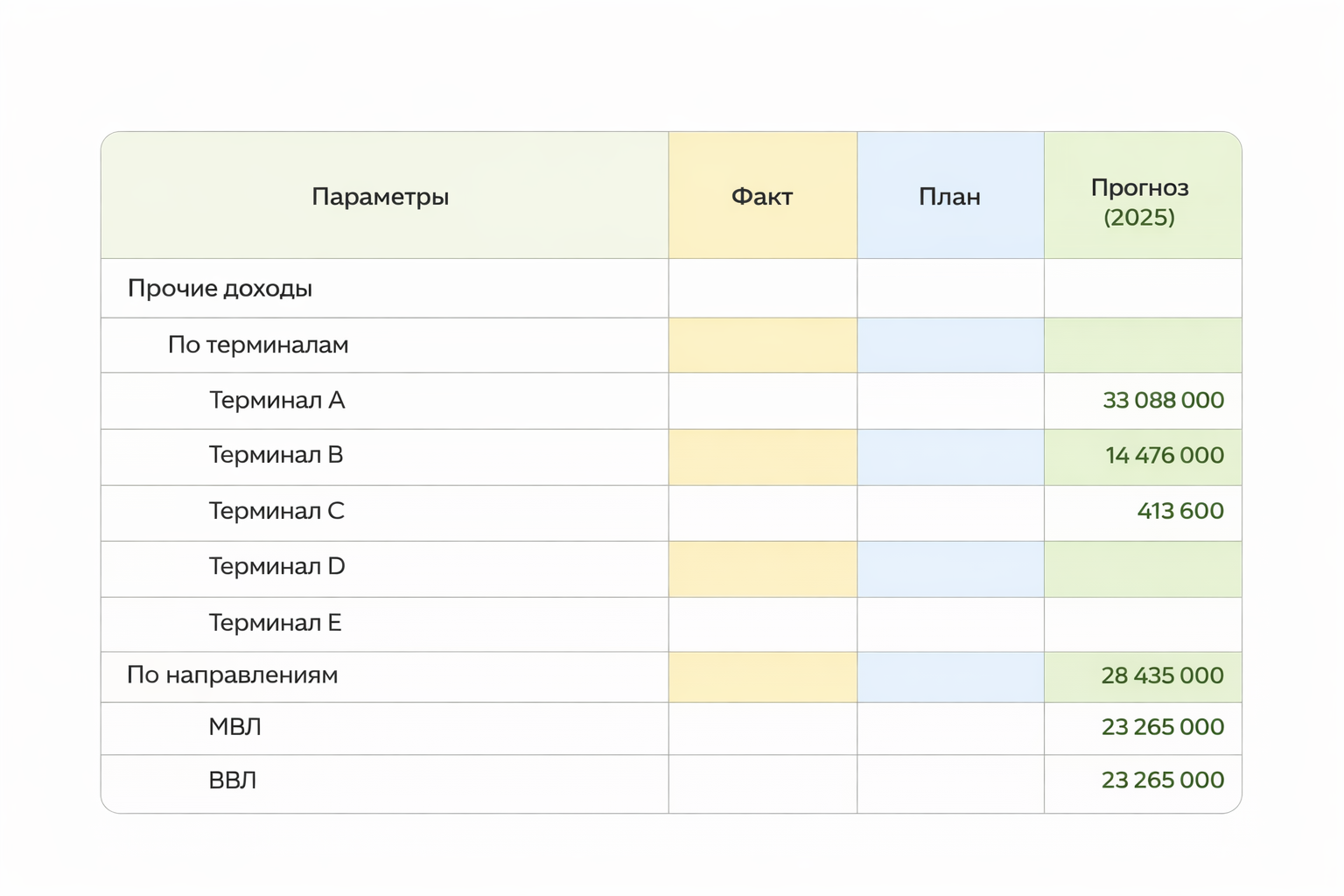This screenshot has width=1344, height=896.
Task: Click the Прогноз (2025) column header
Action: pyautogui.click(x=1139, y=201)
